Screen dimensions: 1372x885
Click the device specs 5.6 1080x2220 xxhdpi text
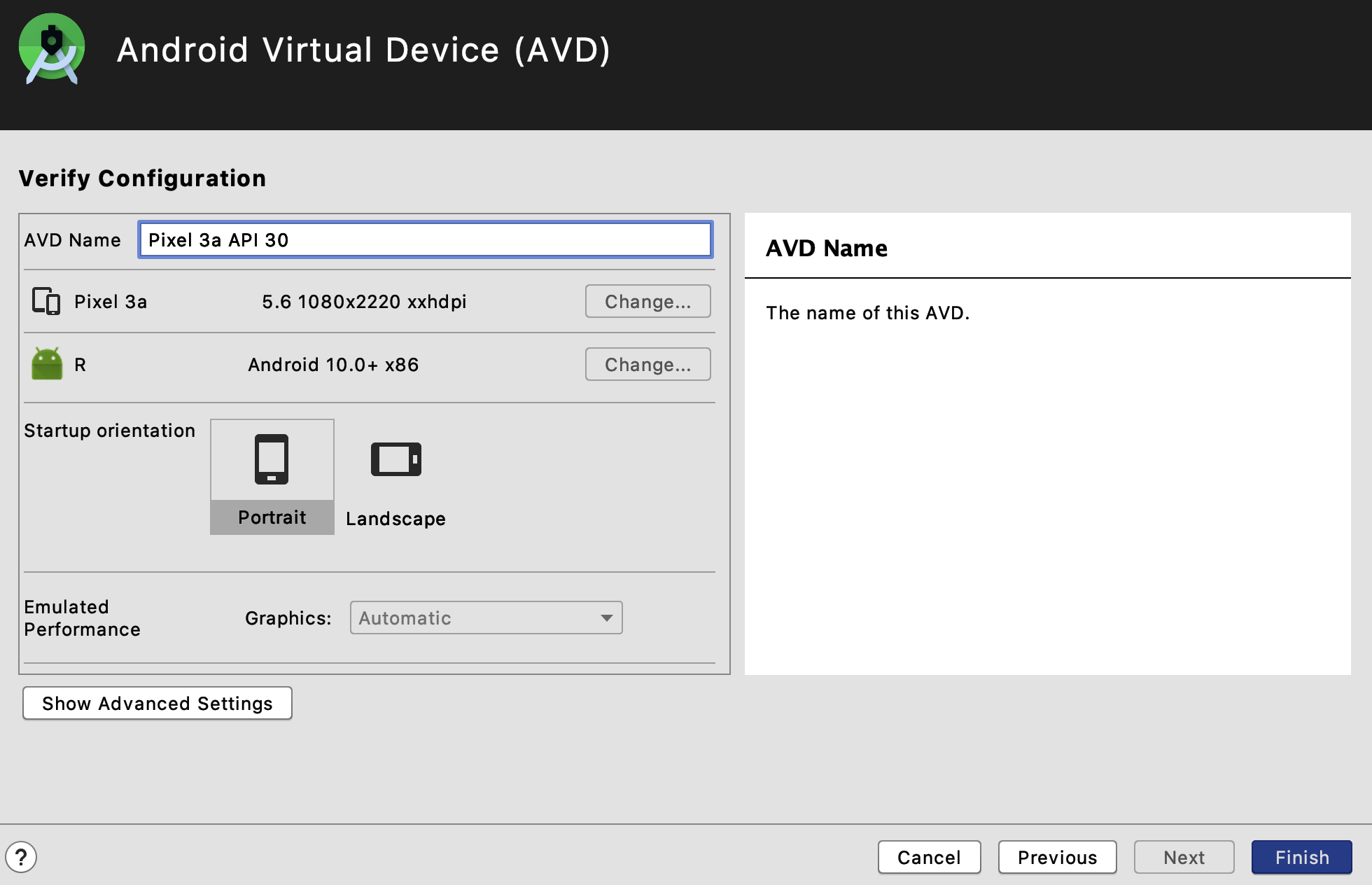[364, 302]
